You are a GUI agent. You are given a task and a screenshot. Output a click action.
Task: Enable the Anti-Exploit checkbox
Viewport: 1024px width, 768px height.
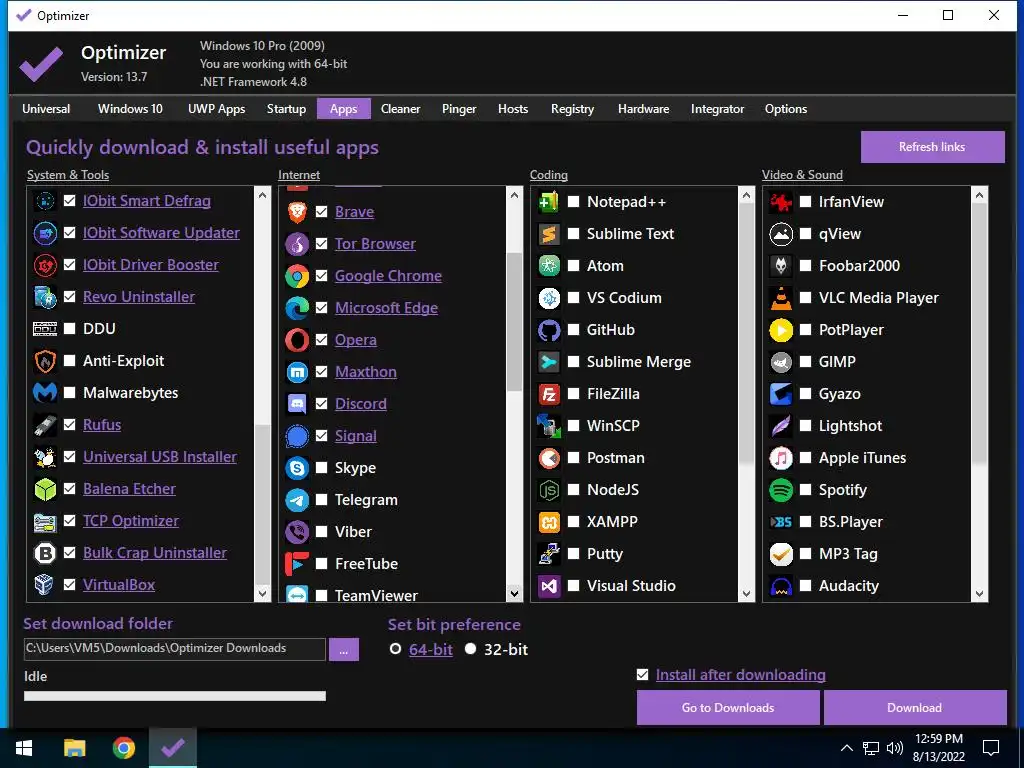point(70,360)
